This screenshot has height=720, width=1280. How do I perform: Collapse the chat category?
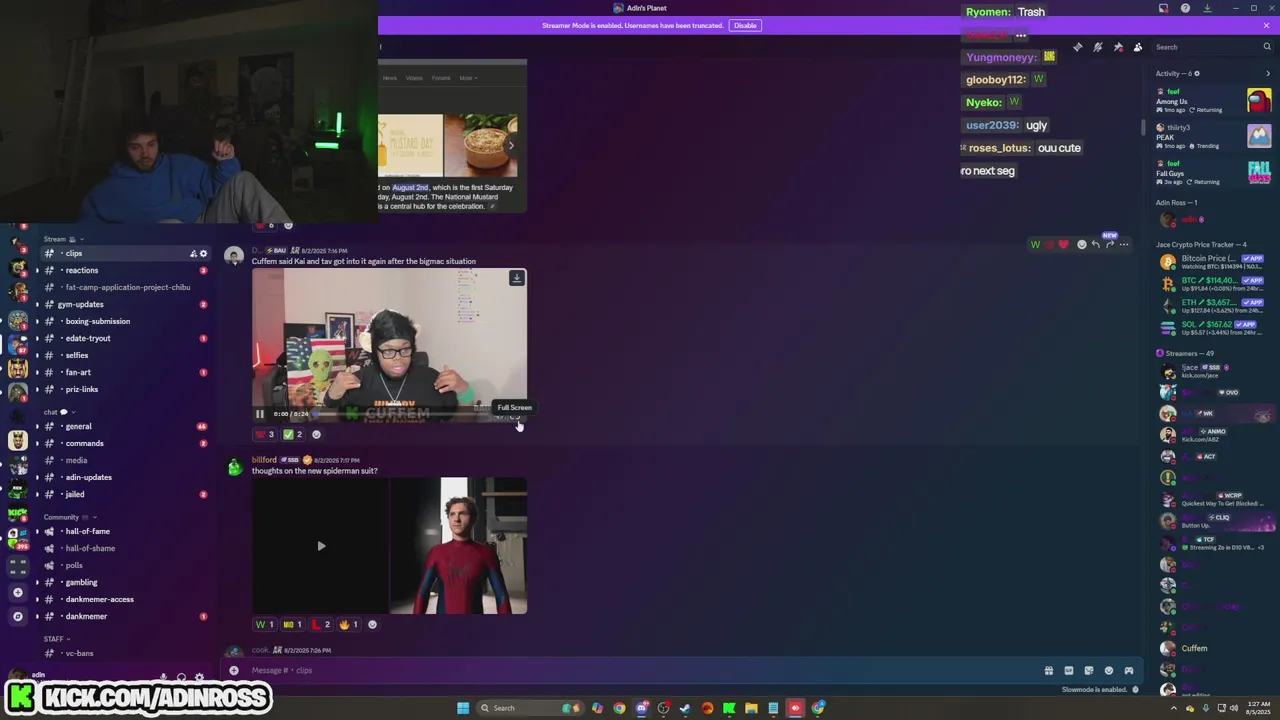(x=58, y=412)
